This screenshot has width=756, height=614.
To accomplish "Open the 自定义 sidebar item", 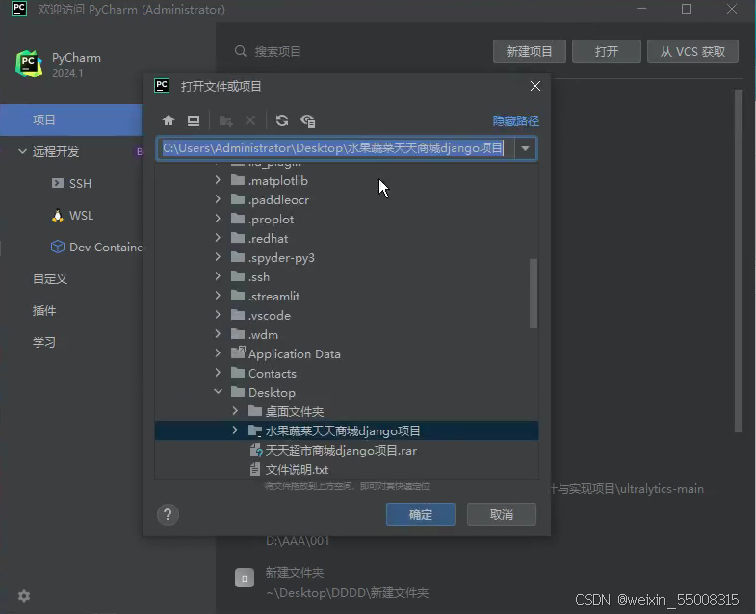I will pyautogui.click(x=50, y=279).
